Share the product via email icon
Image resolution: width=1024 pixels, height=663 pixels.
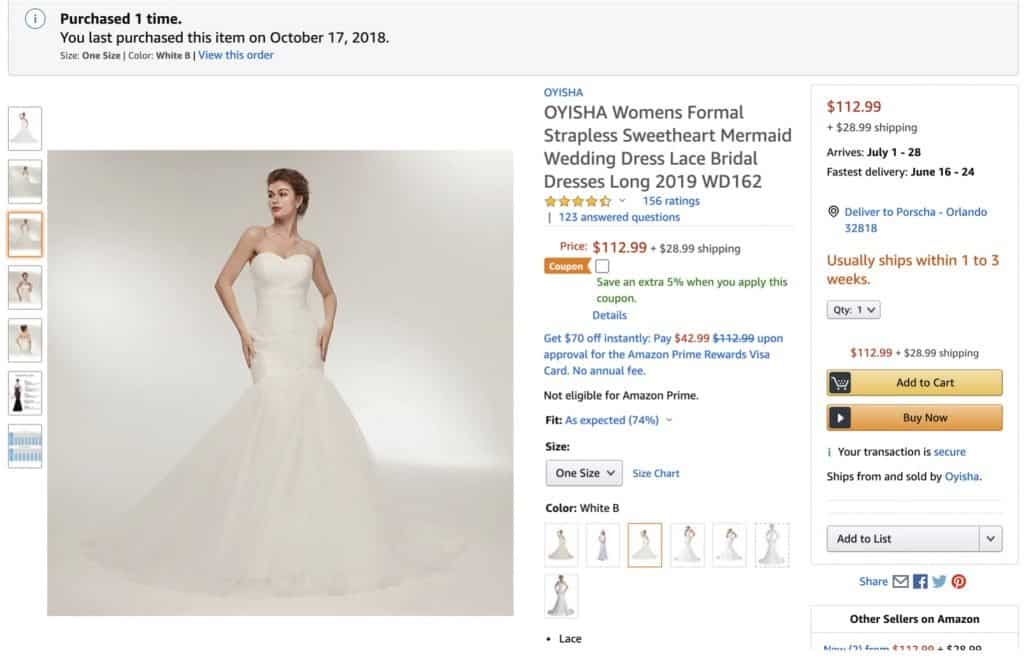pos(901,581)
